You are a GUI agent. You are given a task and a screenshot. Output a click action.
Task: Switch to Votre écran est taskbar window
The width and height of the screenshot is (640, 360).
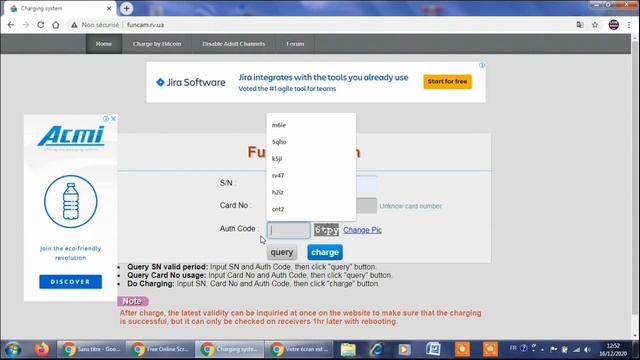(x=299, y=349)
